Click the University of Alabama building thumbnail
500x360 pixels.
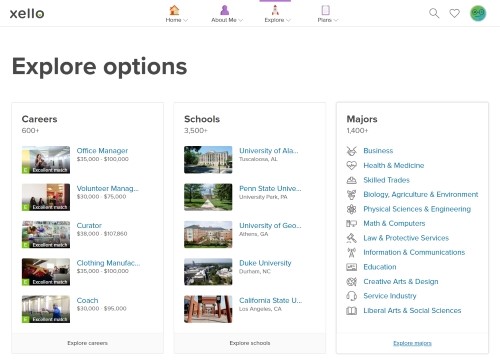tap(208, 160)
